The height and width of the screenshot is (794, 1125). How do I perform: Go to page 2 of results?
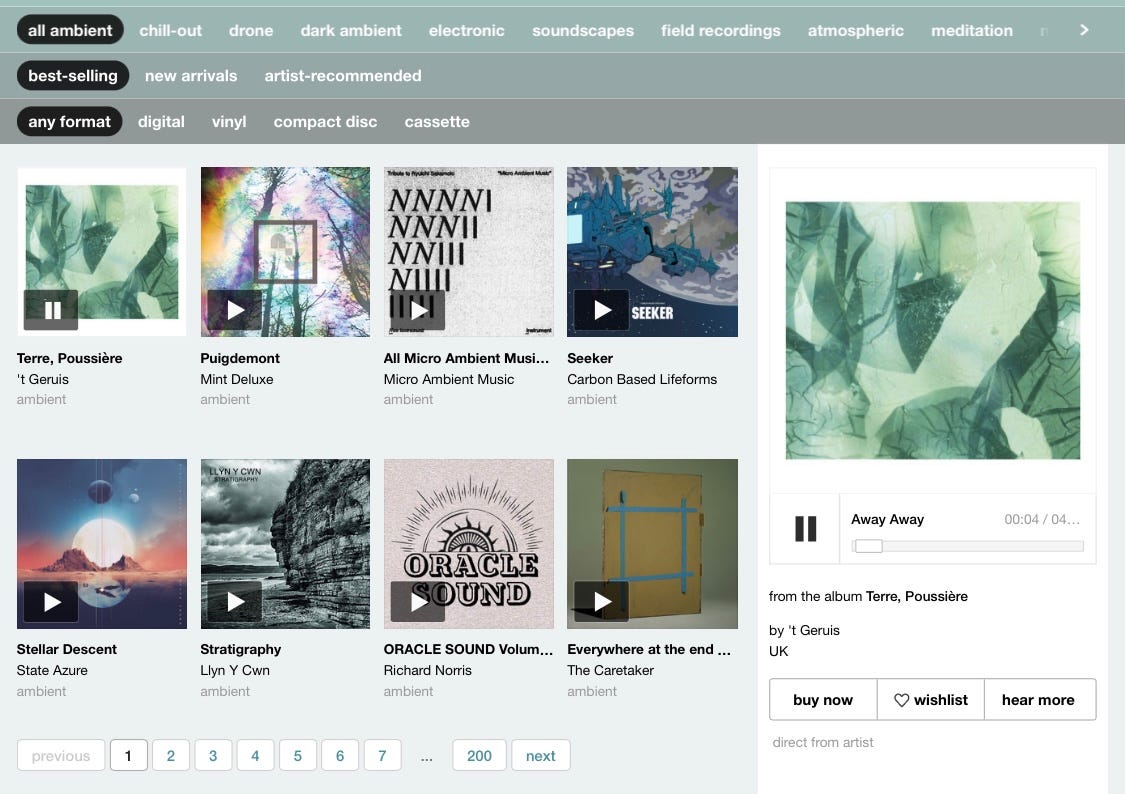171,755
